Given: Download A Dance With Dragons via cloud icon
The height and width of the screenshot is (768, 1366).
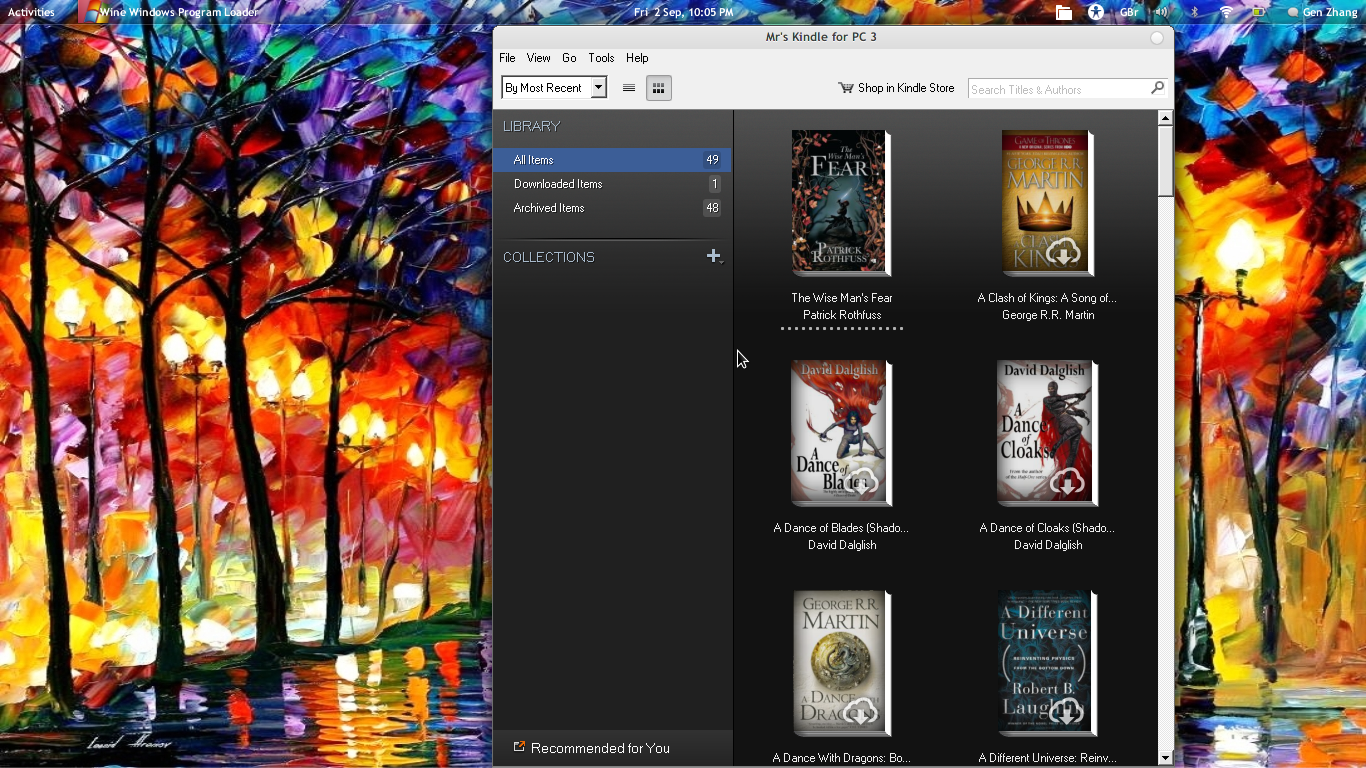Looking at the screenshot, I should pyautogui.click(x=861, y=713).
